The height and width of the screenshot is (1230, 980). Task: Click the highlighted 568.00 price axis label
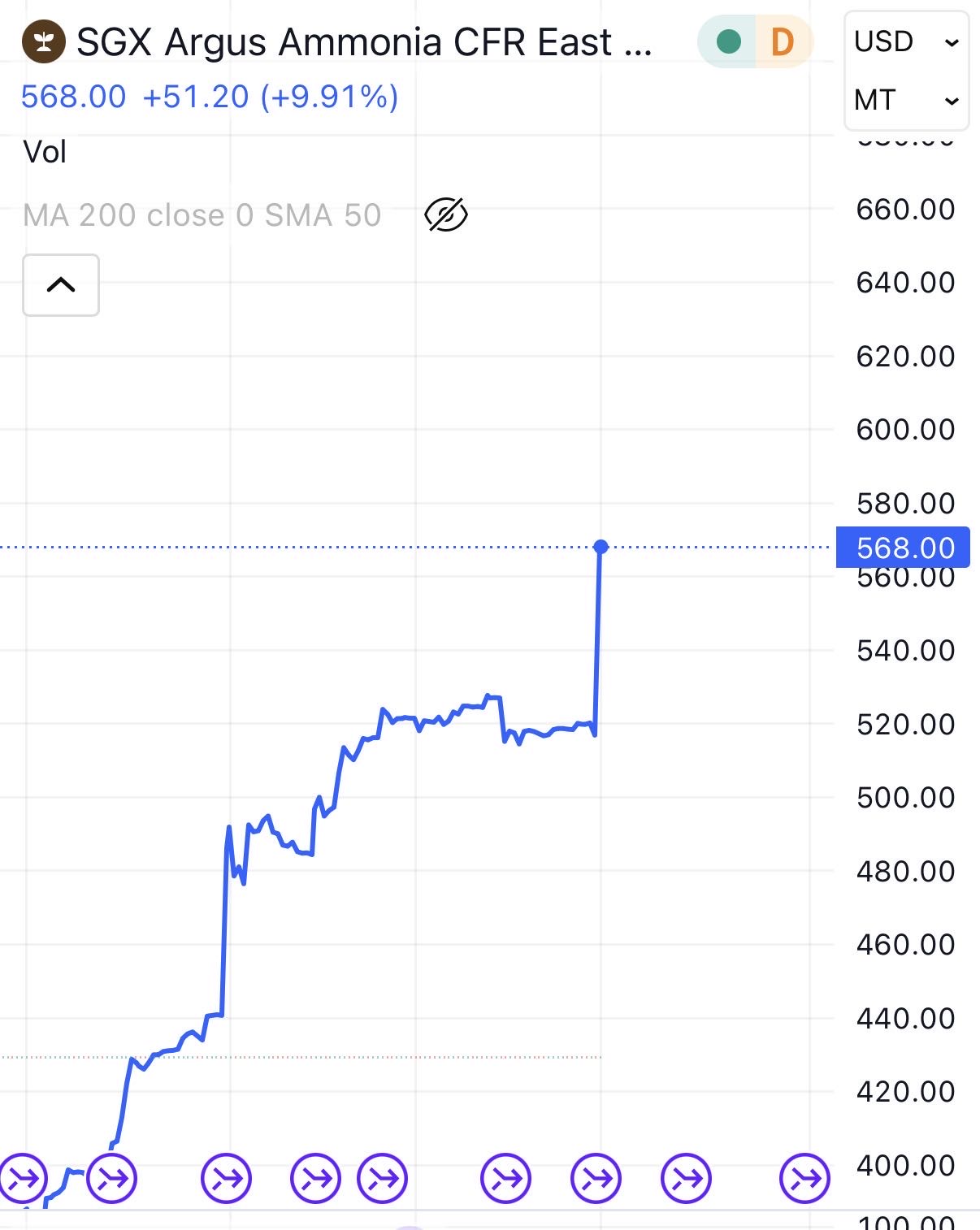904,548
